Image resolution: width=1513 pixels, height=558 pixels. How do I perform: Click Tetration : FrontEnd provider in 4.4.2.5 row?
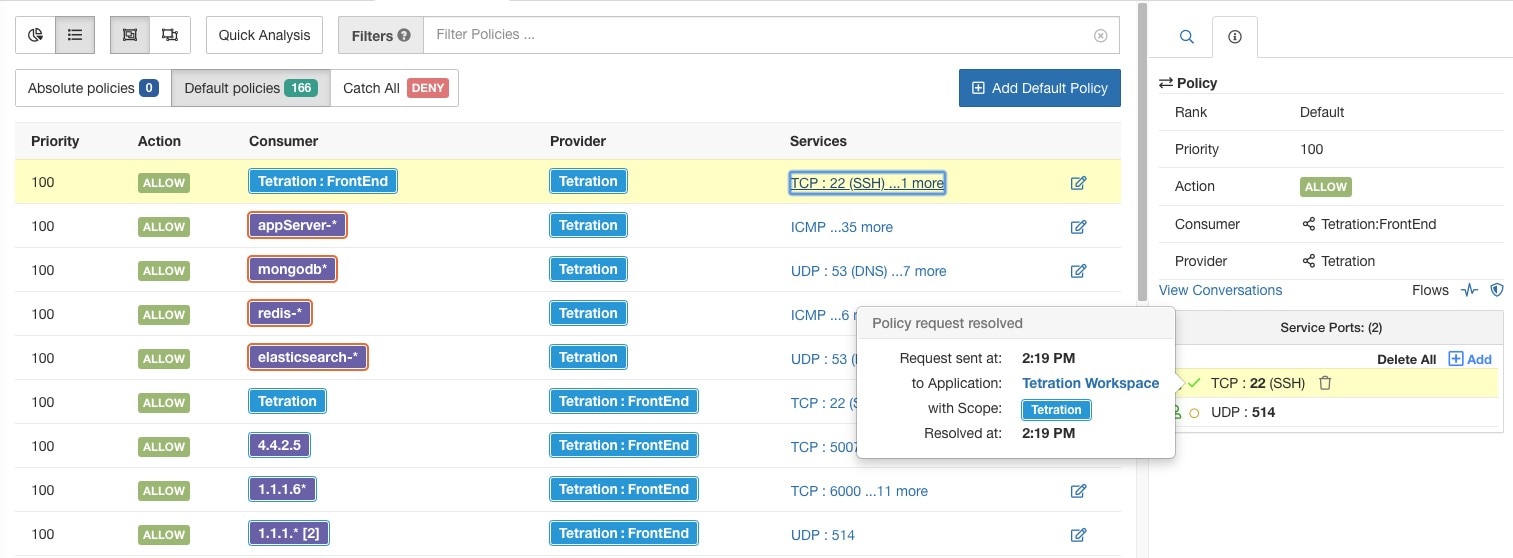tap(624, 445)
